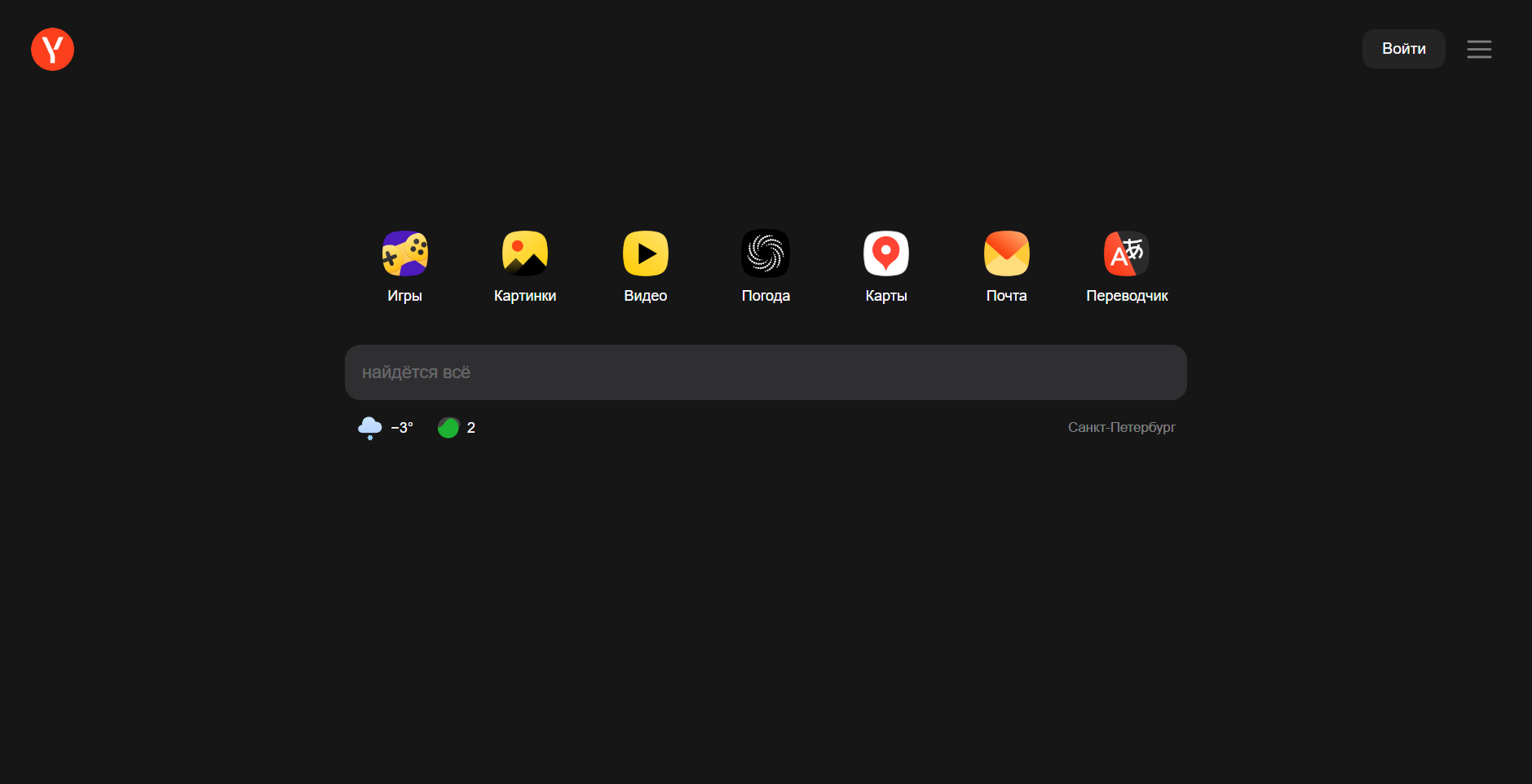Focus the найдётся всё search field

tap(766, 372)
